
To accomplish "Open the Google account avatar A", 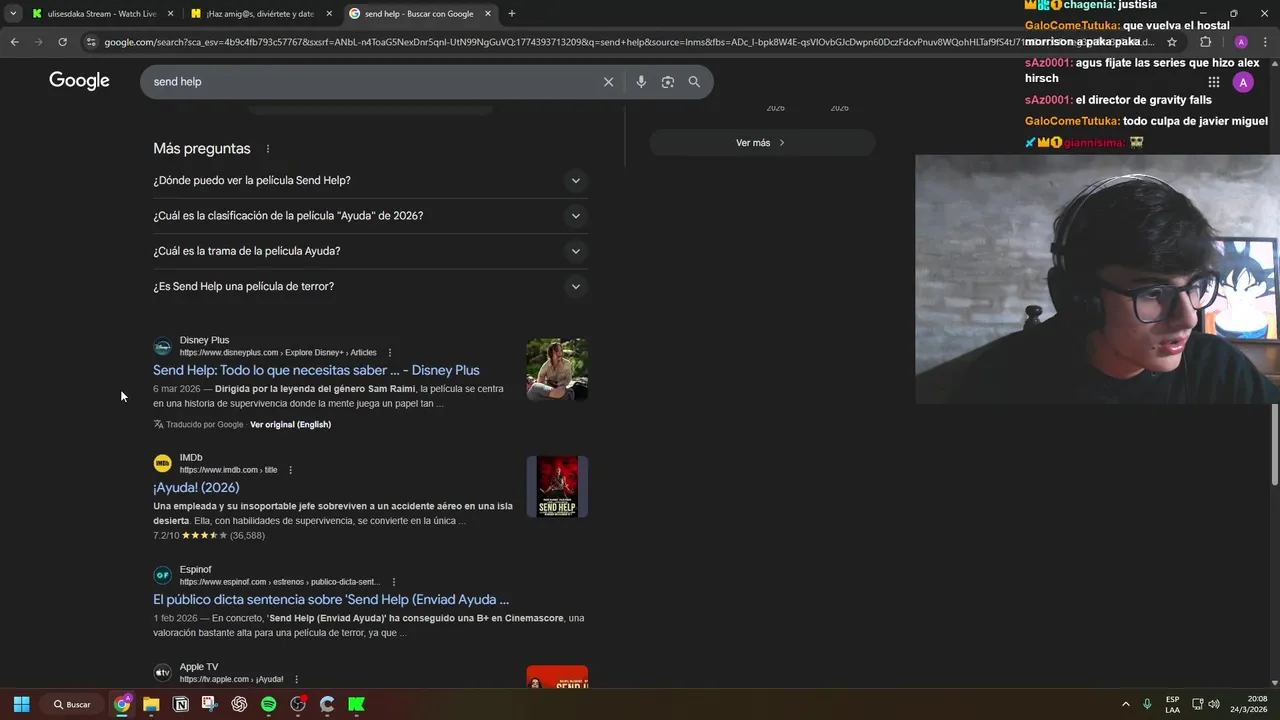I will point(1243,82).
